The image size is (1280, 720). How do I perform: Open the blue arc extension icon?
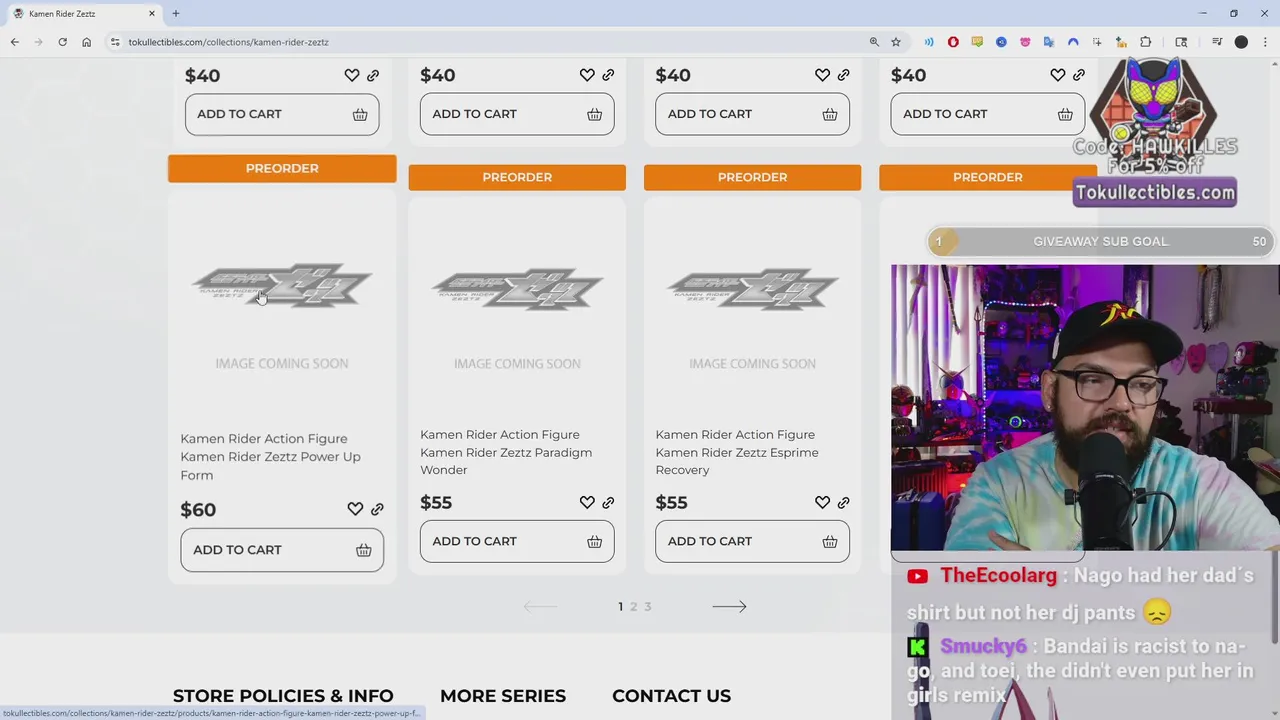point(1073,42)
